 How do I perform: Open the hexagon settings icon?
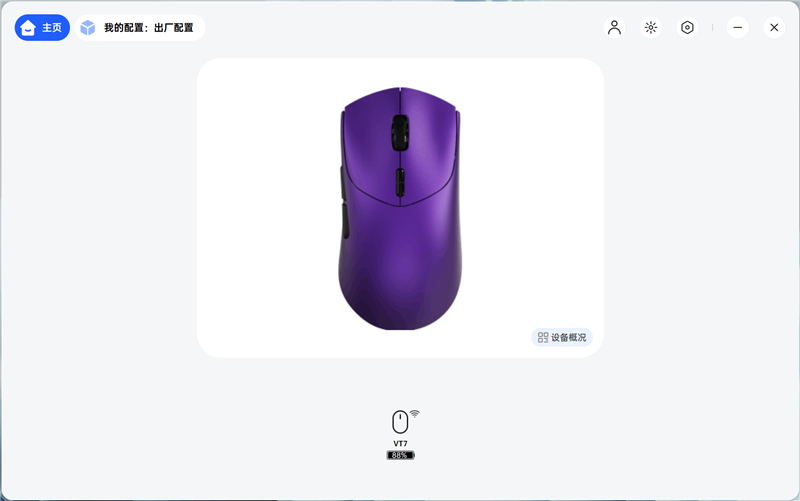[687, 28]
